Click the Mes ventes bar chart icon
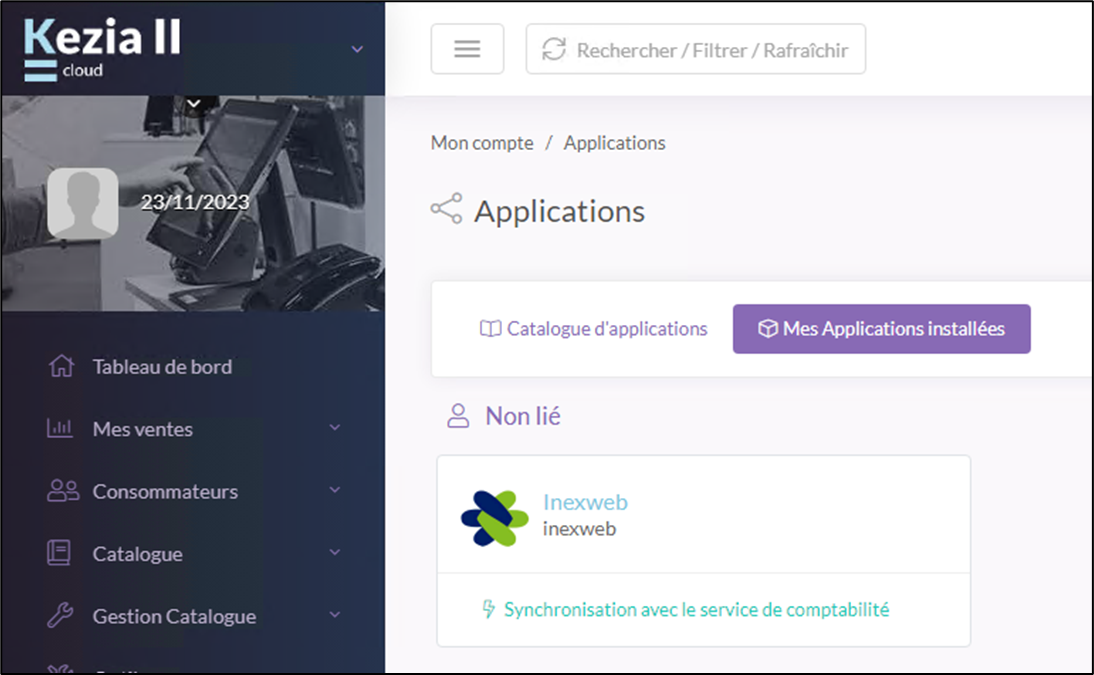This screenshot has height=675, width=1094. coord(61,429)
